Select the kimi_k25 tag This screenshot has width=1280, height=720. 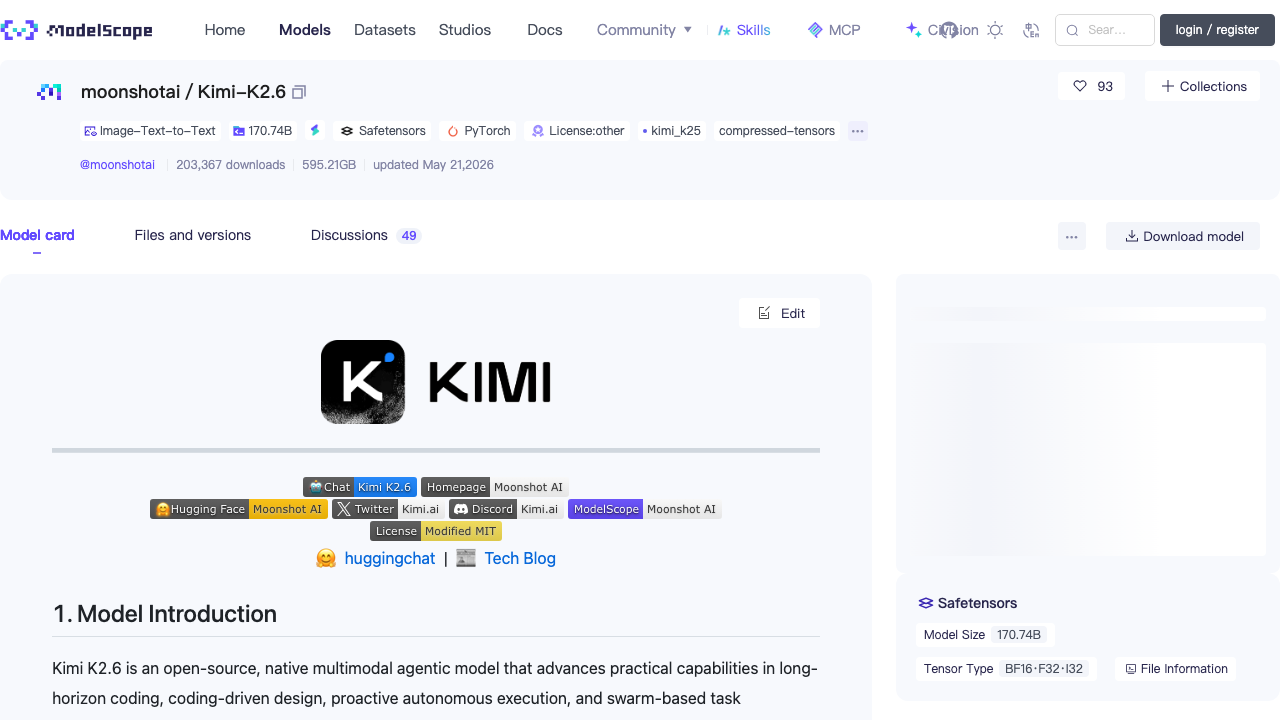point(671,131)
